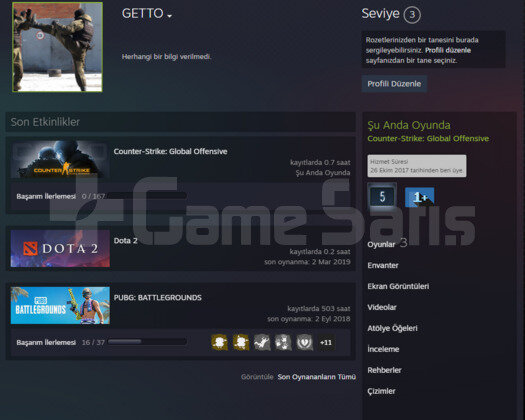This screenshot has height=420, width=525.
Task: Open the years of service badge 5
Action: [x=382, y=196]
